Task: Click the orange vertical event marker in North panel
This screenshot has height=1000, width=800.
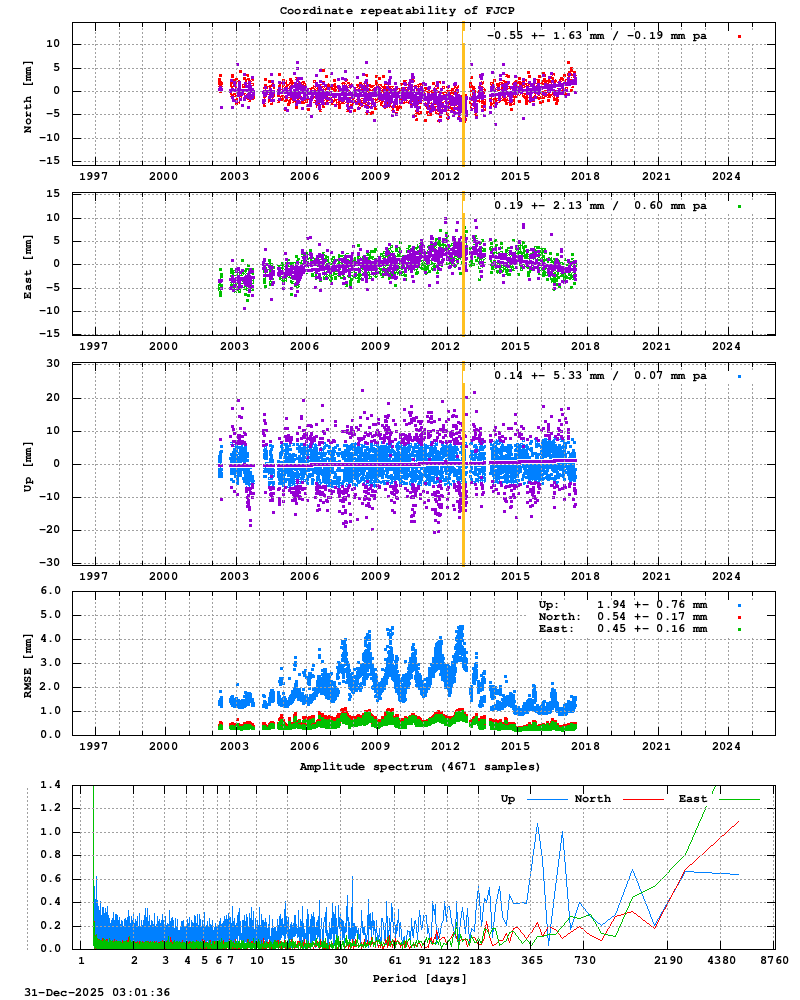Action: click(x=464, y=90)
